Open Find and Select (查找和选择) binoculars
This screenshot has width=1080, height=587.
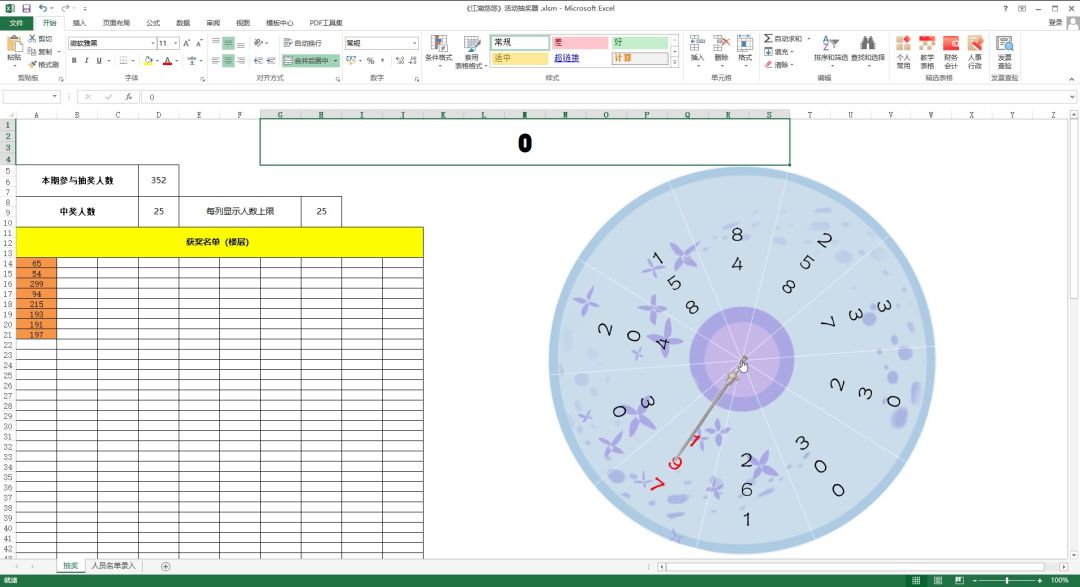click(868, 44)
